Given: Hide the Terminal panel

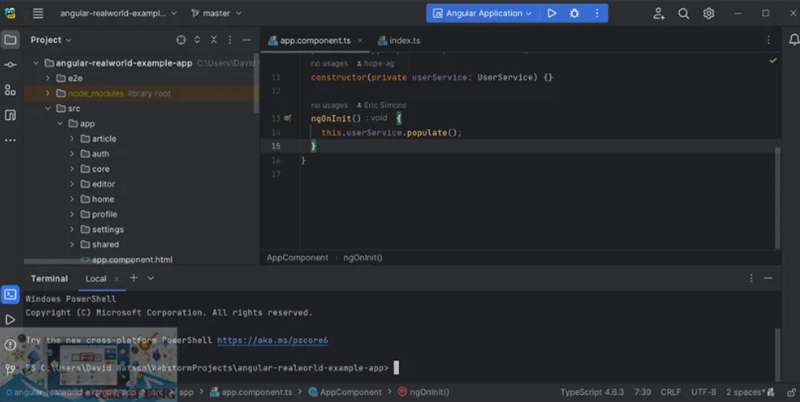Looking at the screenshot, I should (x=768, y=278).
